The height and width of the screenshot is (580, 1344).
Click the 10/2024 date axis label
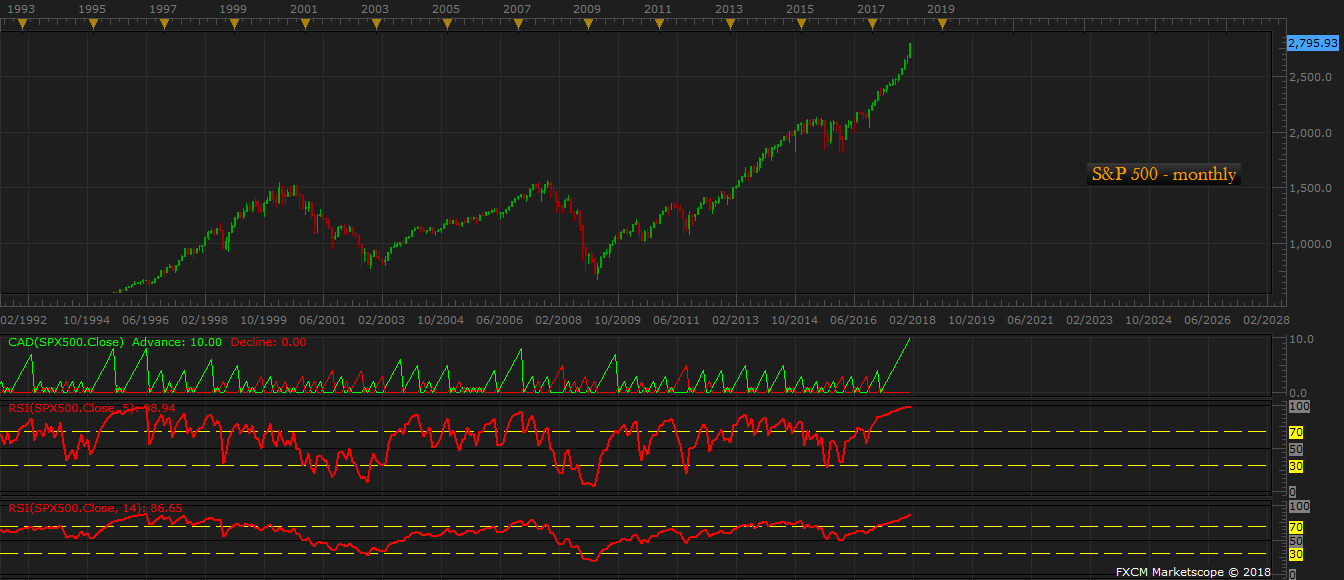pos(1149,321)
